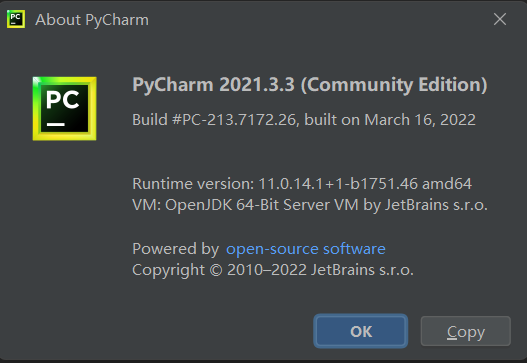The height and width of the screenshot is (363, 527).
Task: Click the OK button
Action: [361, 331]
